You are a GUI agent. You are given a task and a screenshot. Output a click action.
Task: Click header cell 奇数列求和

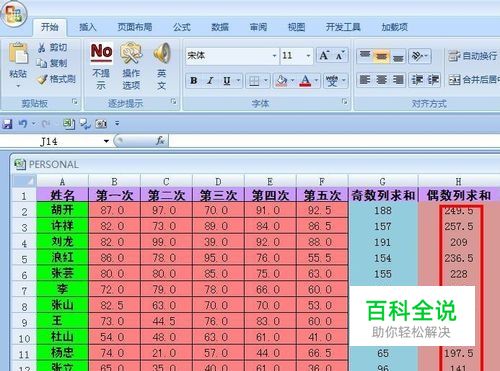pyautogui.click(x=383, y=195)
